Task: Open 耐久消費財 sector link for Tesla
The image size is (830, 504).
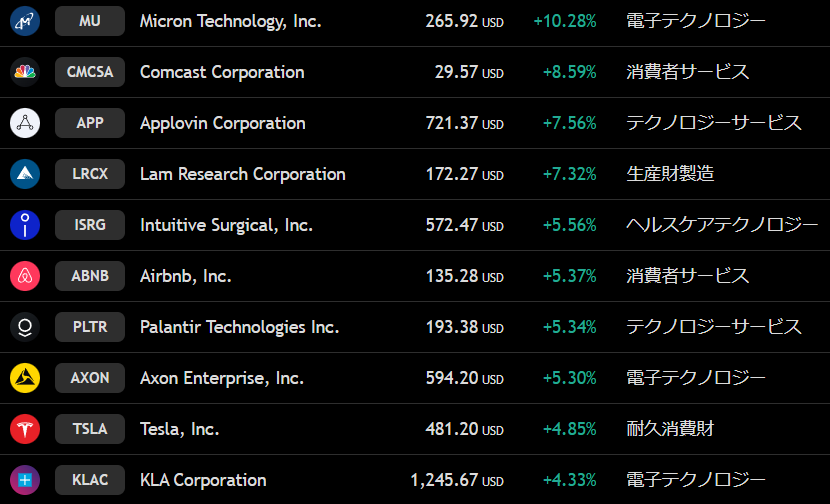Action: pos(670,429)
